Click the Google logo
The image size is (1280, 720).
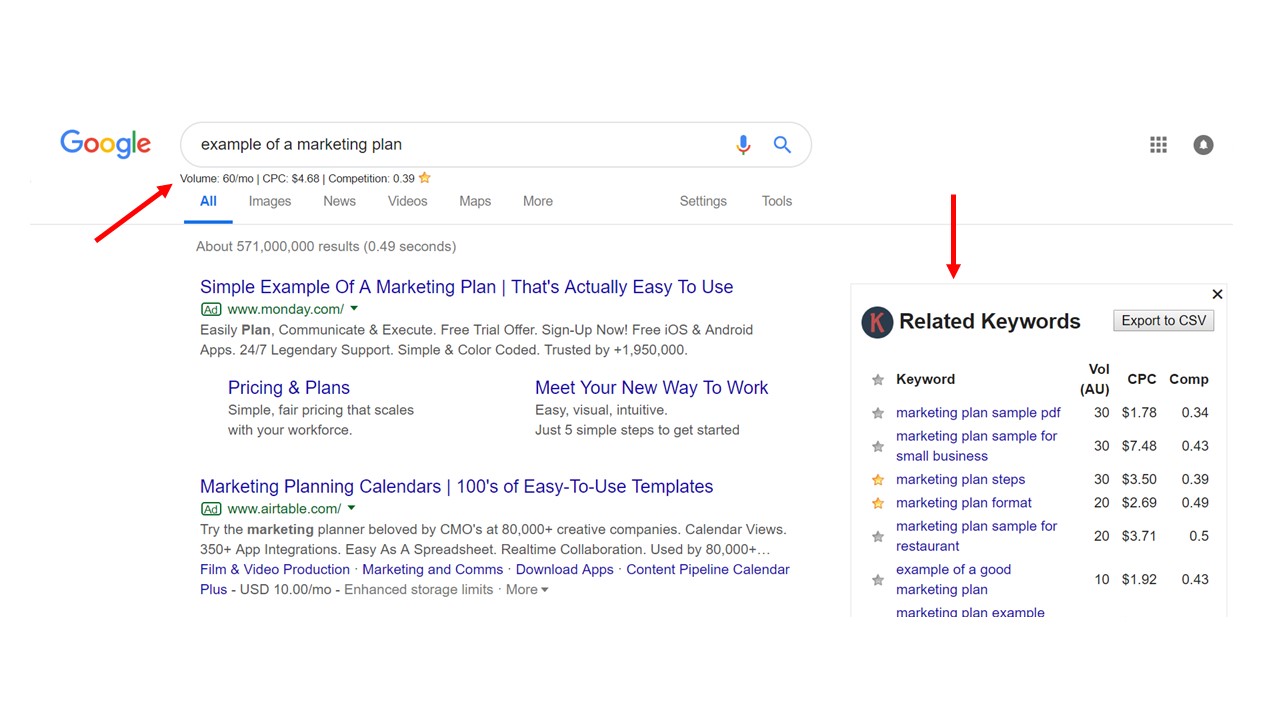point(105,144)
